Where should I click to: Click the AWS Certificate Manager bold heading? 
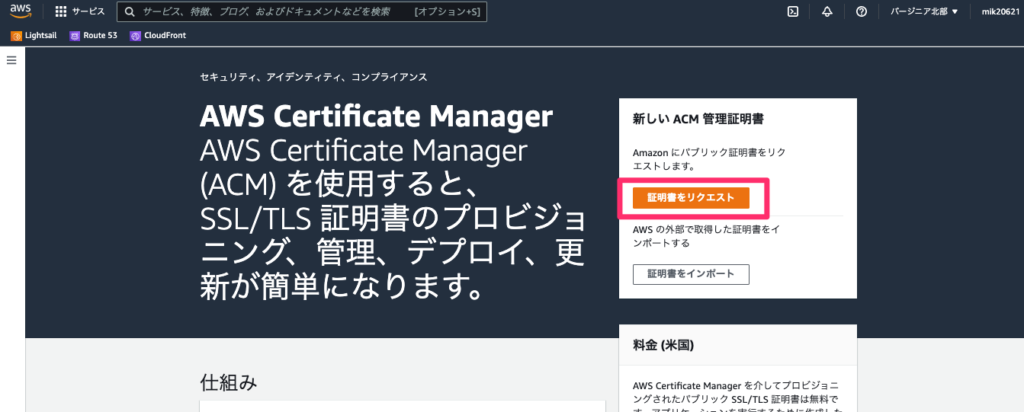pos(377,118)
